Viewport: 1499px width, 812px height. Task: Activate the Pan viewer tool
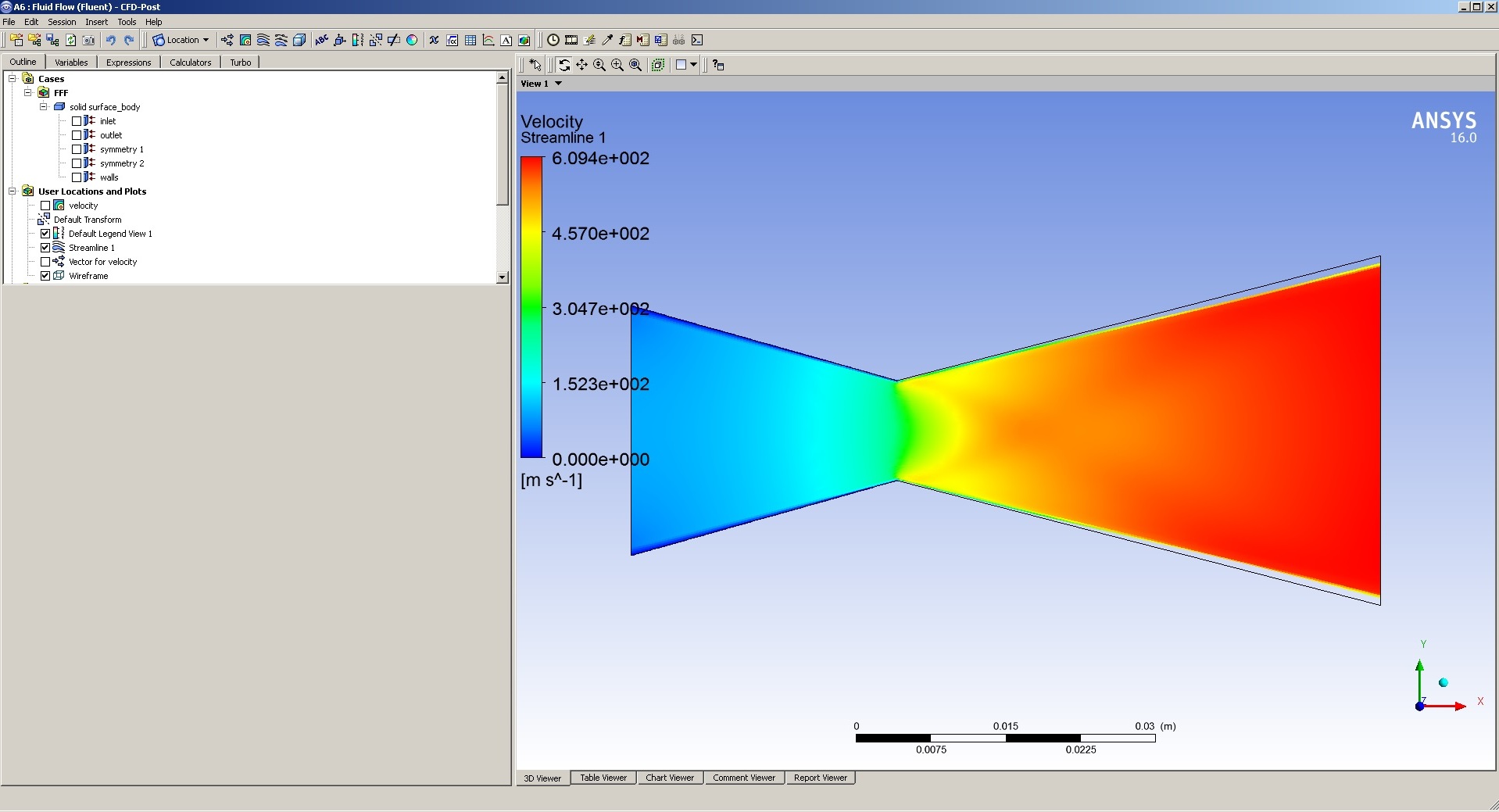[x=581, y=65]
